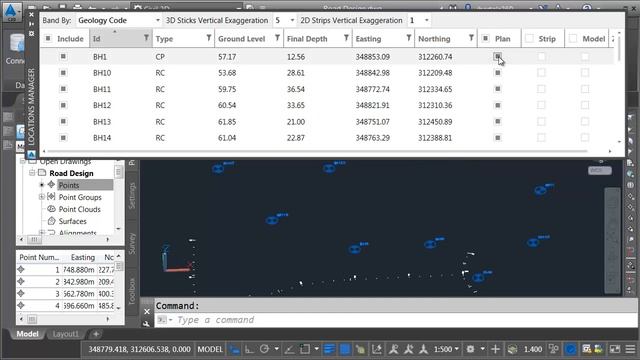
Task: Open object snap settings dropdown arrow
Action: pos(316,349)
